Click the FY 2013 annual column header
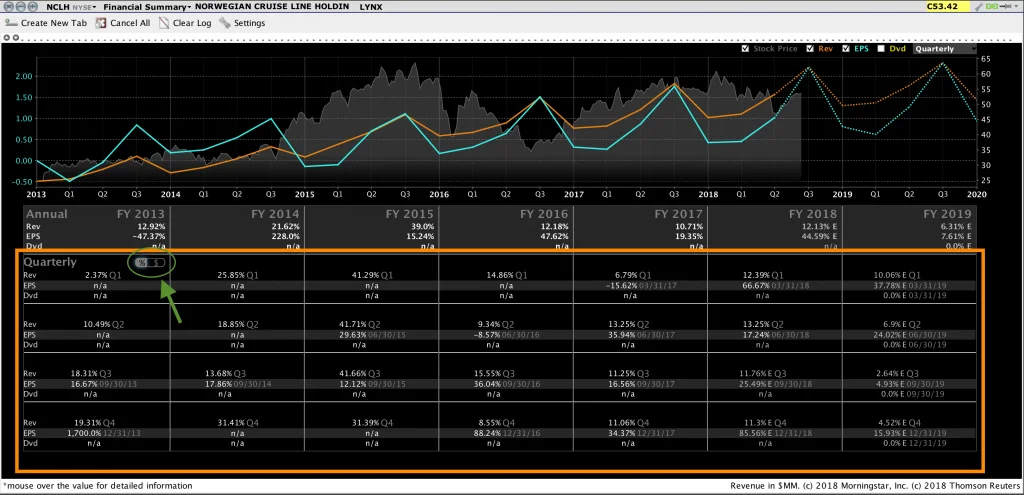Viewport: 1024px width, 495px height. (x=140, y=214)
